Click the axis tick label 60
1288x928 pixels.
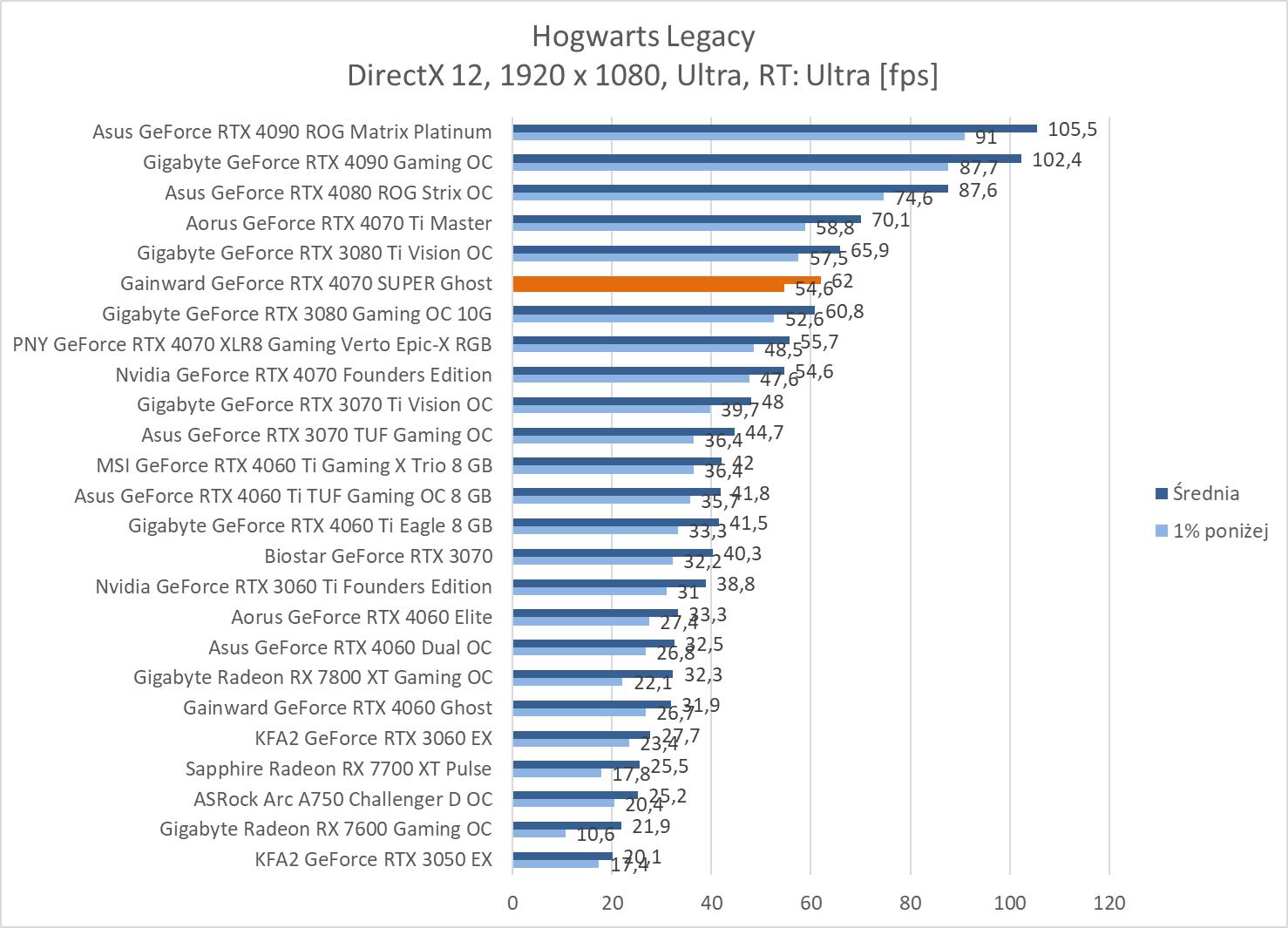(810, 903)
